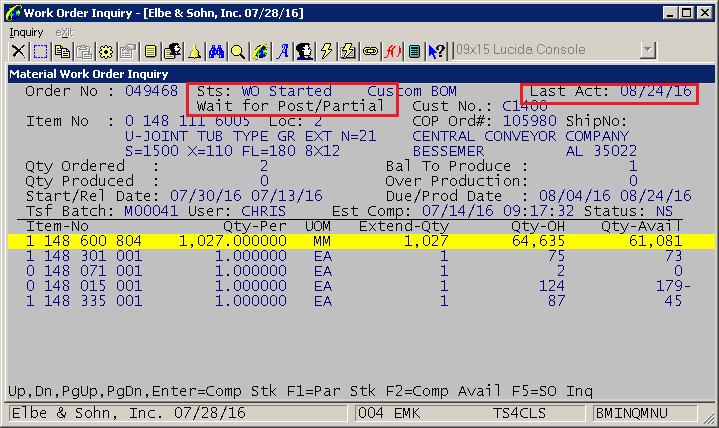Click the notepad with person icon
The height and width of the screenshot is (428, 719).
click(172, 51)
